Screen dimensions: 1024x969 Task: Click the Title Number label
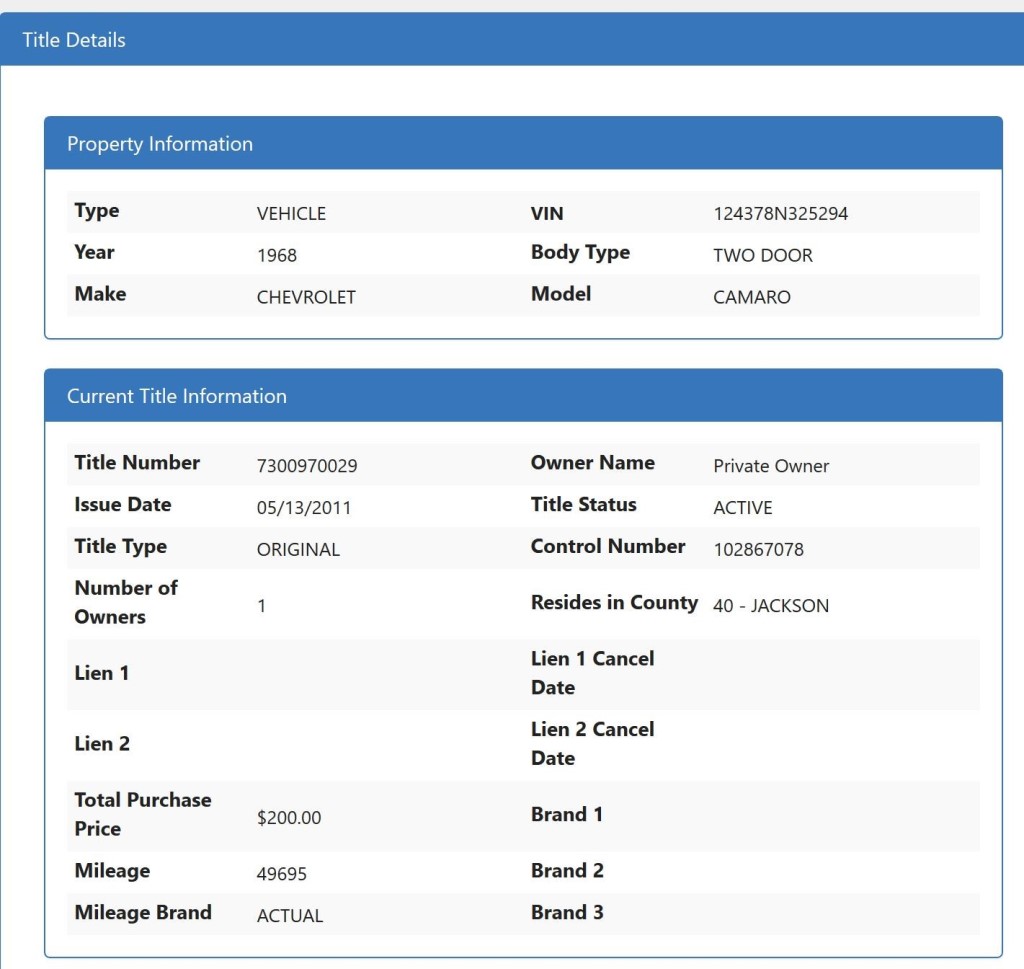coord(137,462)
